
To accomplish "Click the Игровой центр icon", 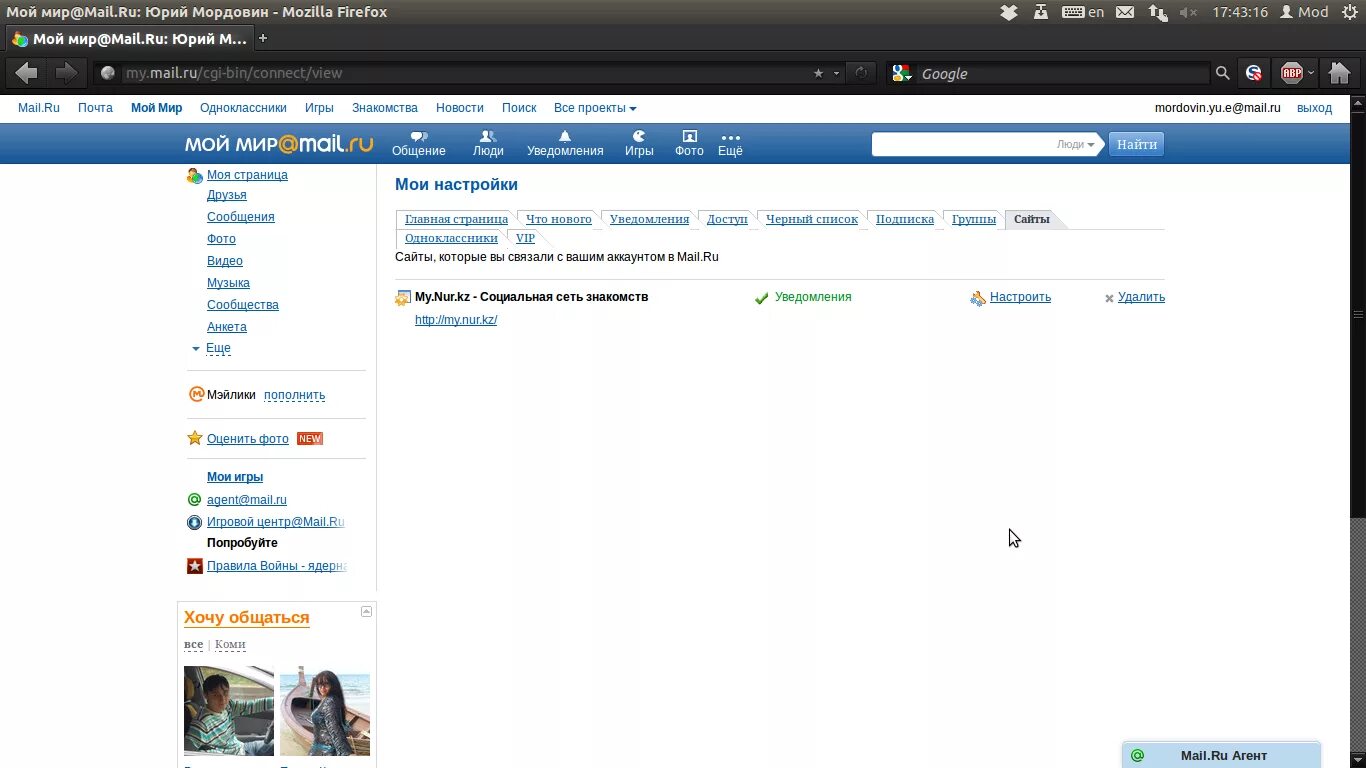I will point(195,522).
